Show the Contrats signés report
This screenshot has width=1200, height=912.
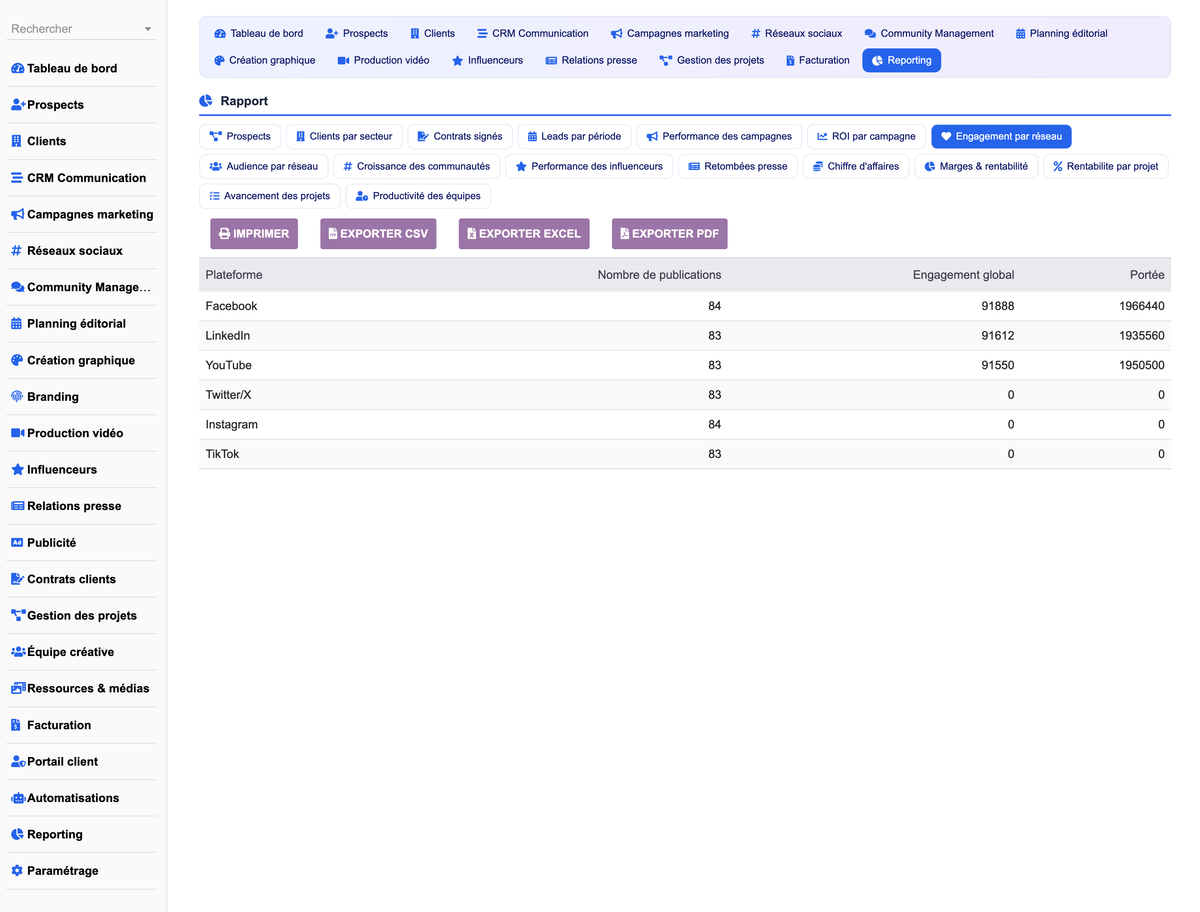460,137
